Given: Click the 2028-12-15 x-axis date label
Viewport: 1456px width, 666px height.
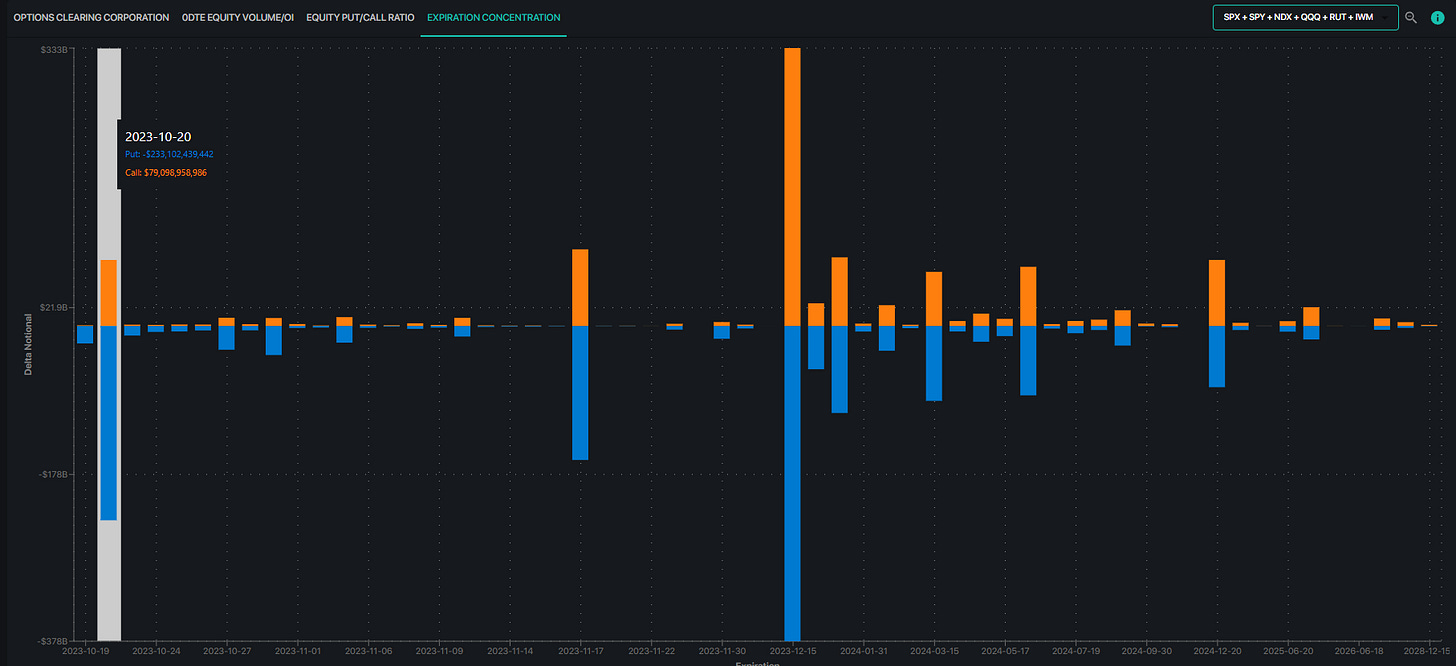Looking at the screenshot, I should [x=1427, y=650].
